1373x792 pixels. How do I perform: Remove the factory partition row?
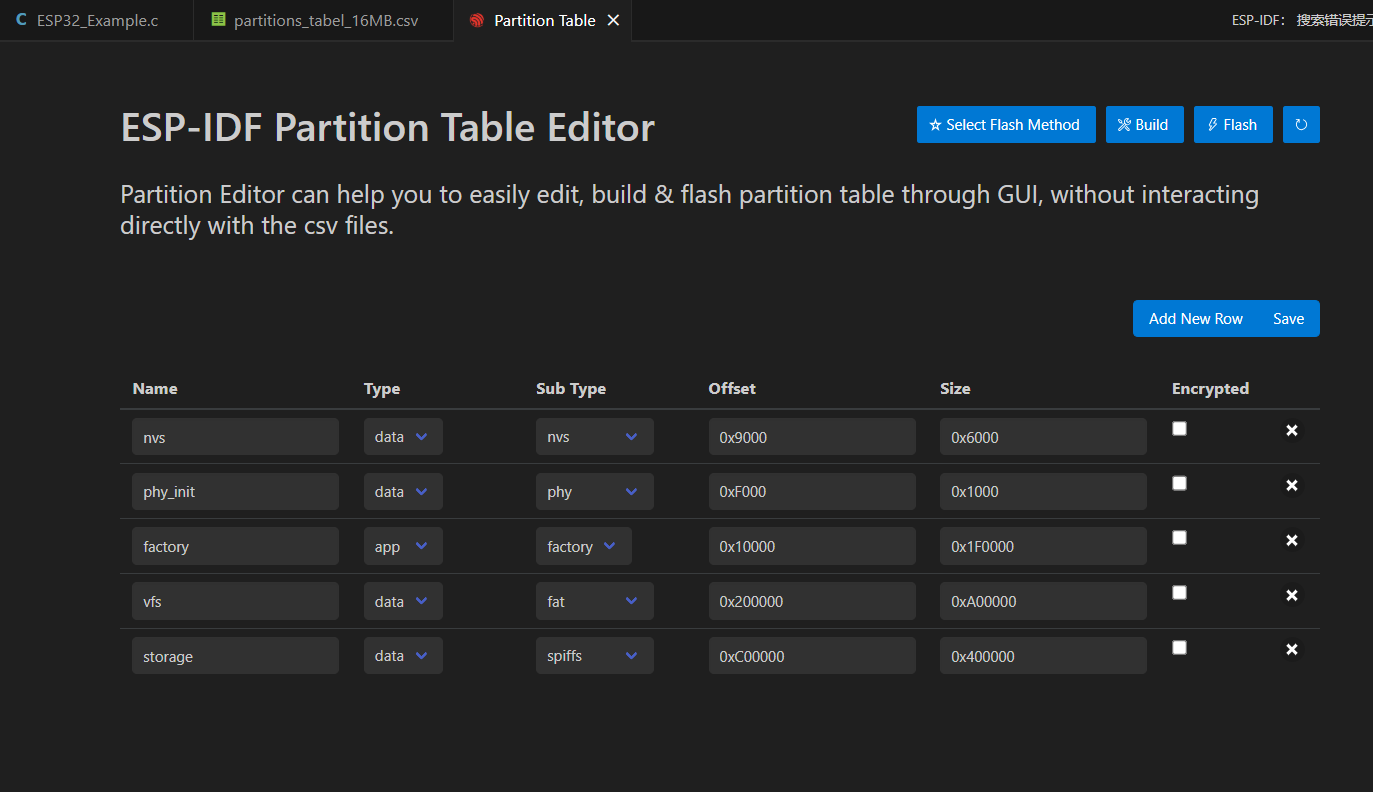1292,541
